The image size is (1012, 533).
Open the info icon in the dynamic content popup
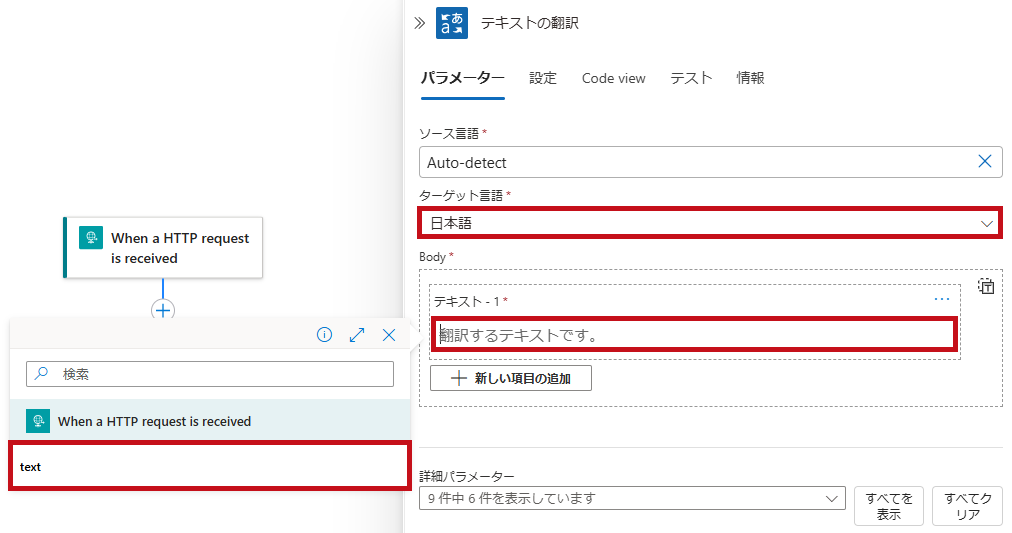point(325,334)
